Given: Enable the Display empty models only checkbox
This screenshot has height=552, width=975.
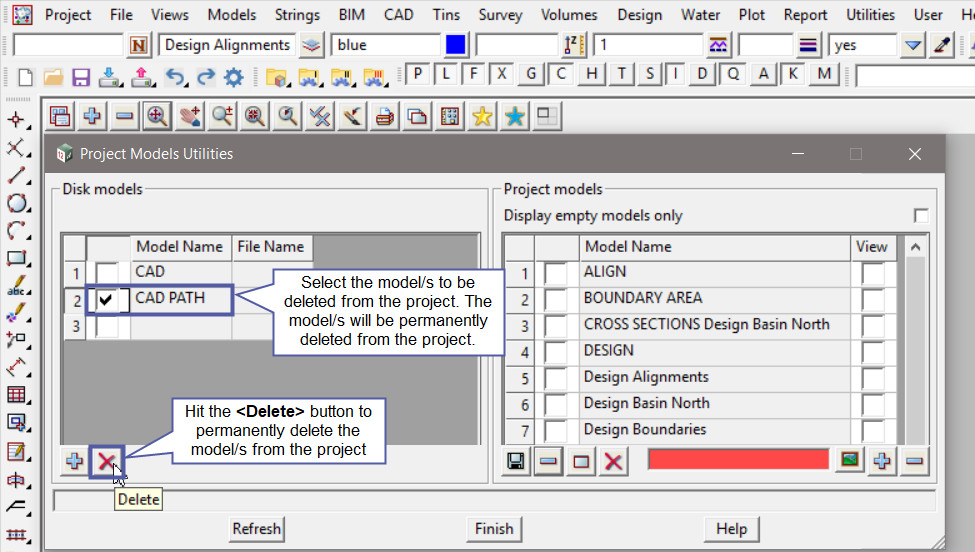Looking at the screenshot, I should pyautogui.click(x=920, y=216).
